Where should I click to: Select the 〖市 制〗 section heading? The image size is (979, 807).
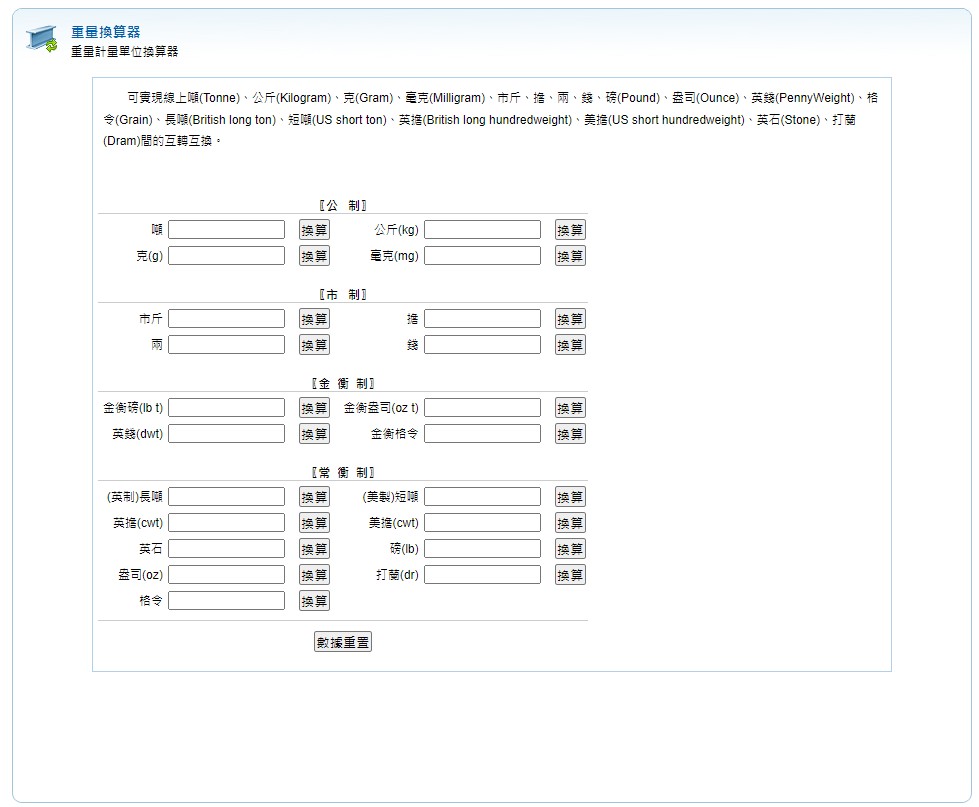343,295
